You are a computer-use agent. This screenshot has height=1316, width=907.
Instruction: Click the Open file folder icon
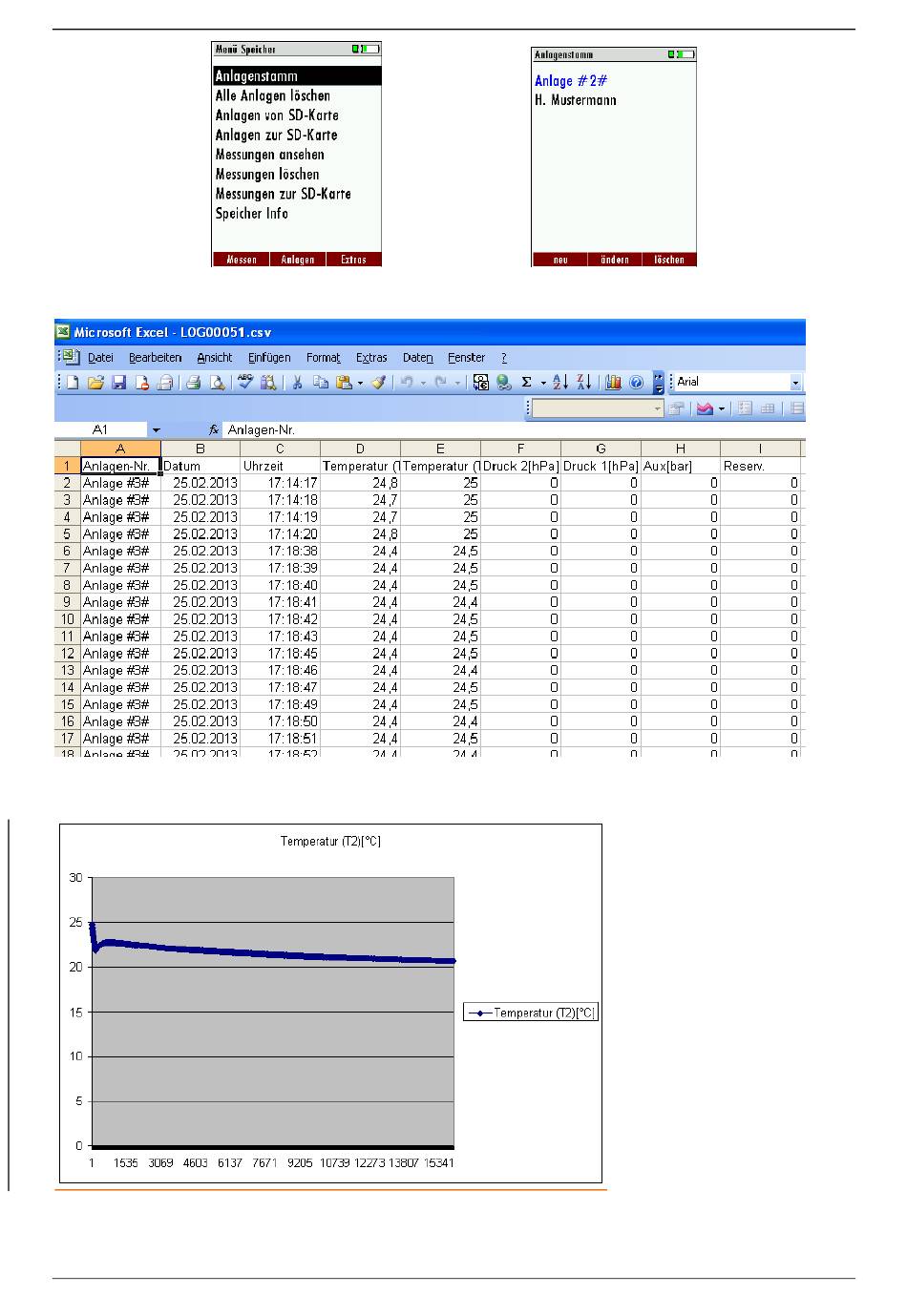(95, 383)
